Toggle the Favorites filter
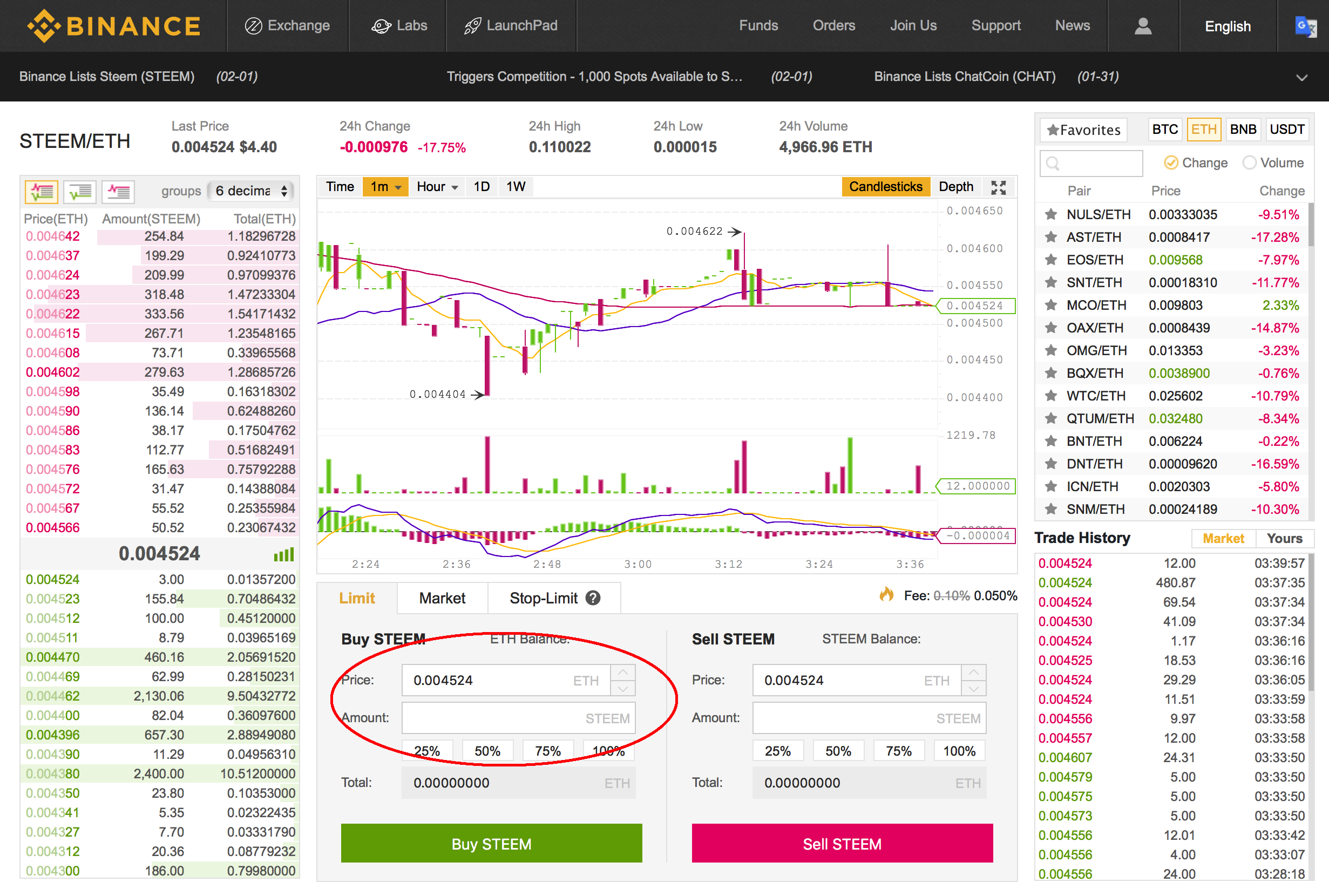The image size is (1329, 896). click(x=1083, y=130)
